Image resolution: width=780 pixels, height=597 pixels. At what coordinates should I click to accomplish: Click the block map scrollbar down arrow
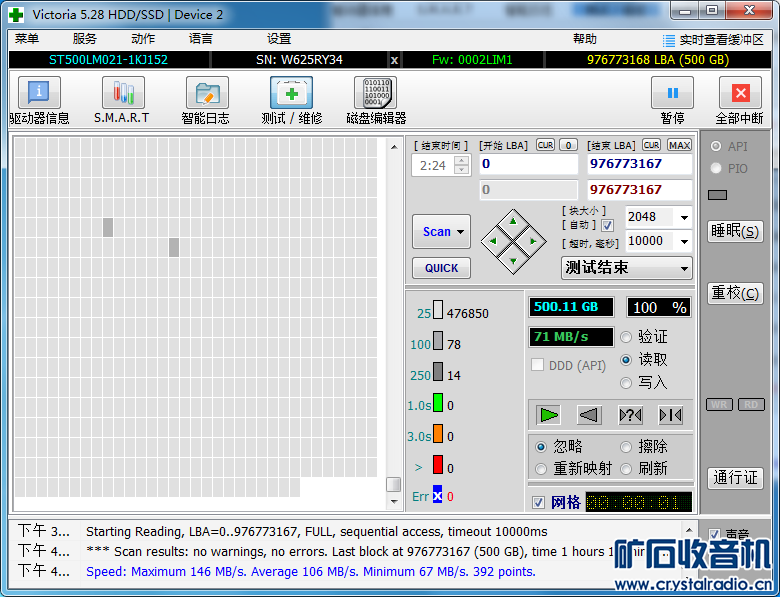394,501
